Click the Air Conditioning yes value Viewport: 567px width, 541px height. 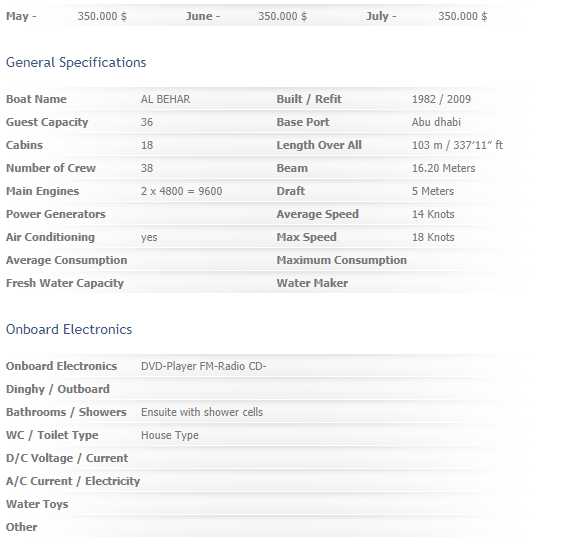tap(149, 238)
